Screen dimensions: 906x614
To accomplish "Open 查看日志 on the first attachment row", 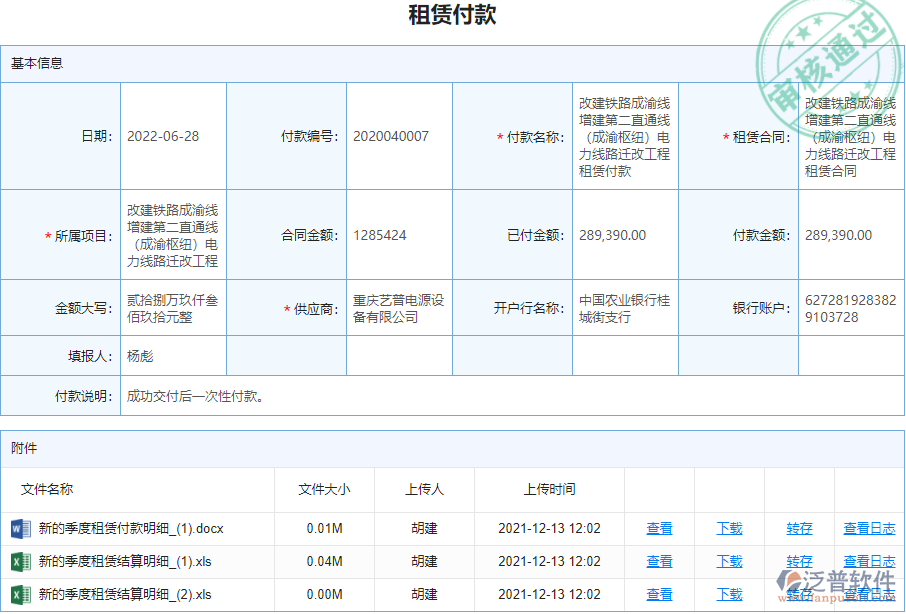I will point(868,528).
